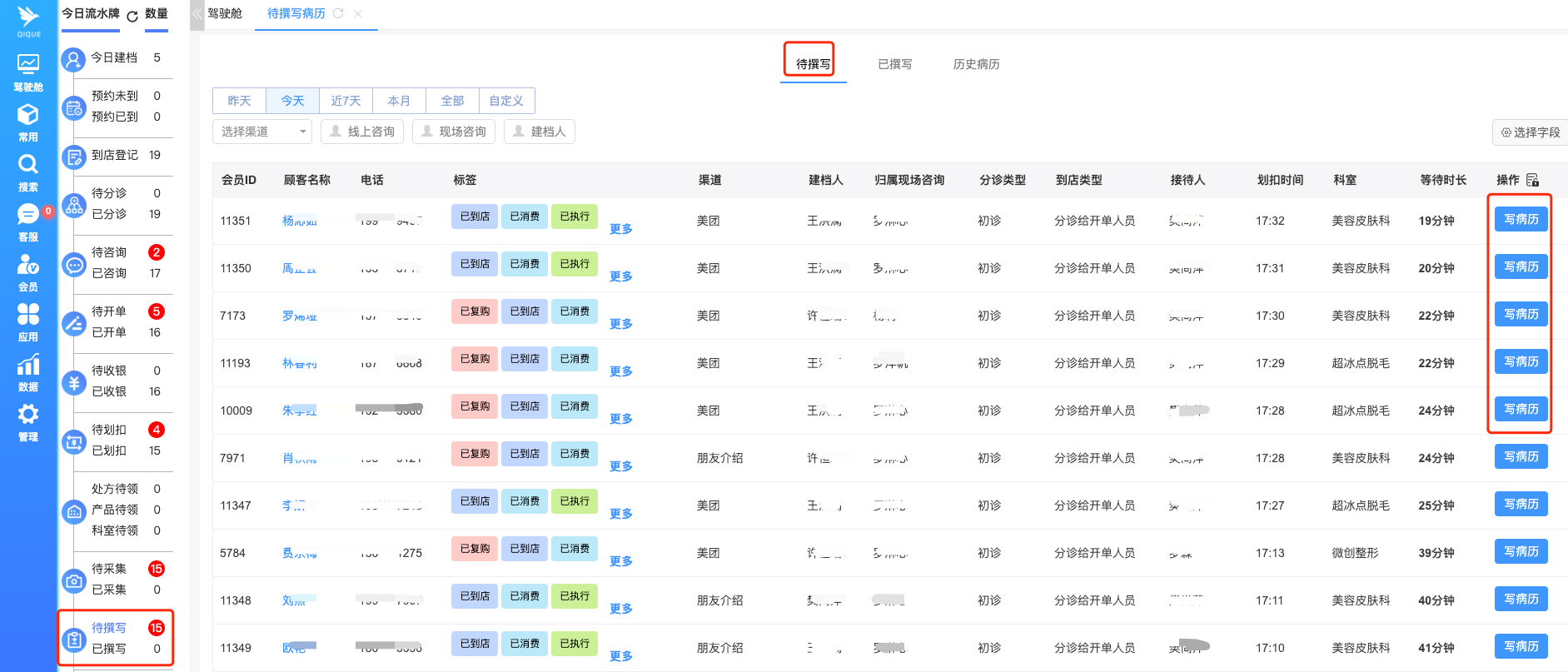Expand the 选择渠道 dropdown

pos(262,132)
